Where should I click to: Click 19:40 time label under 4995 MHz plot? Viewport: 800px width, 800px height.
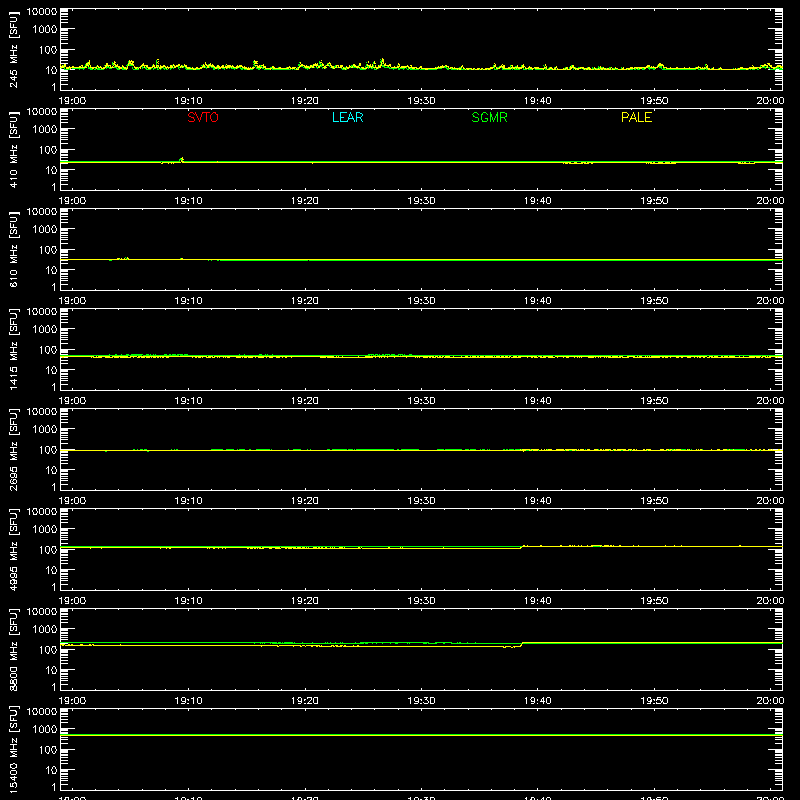[537, 601]
